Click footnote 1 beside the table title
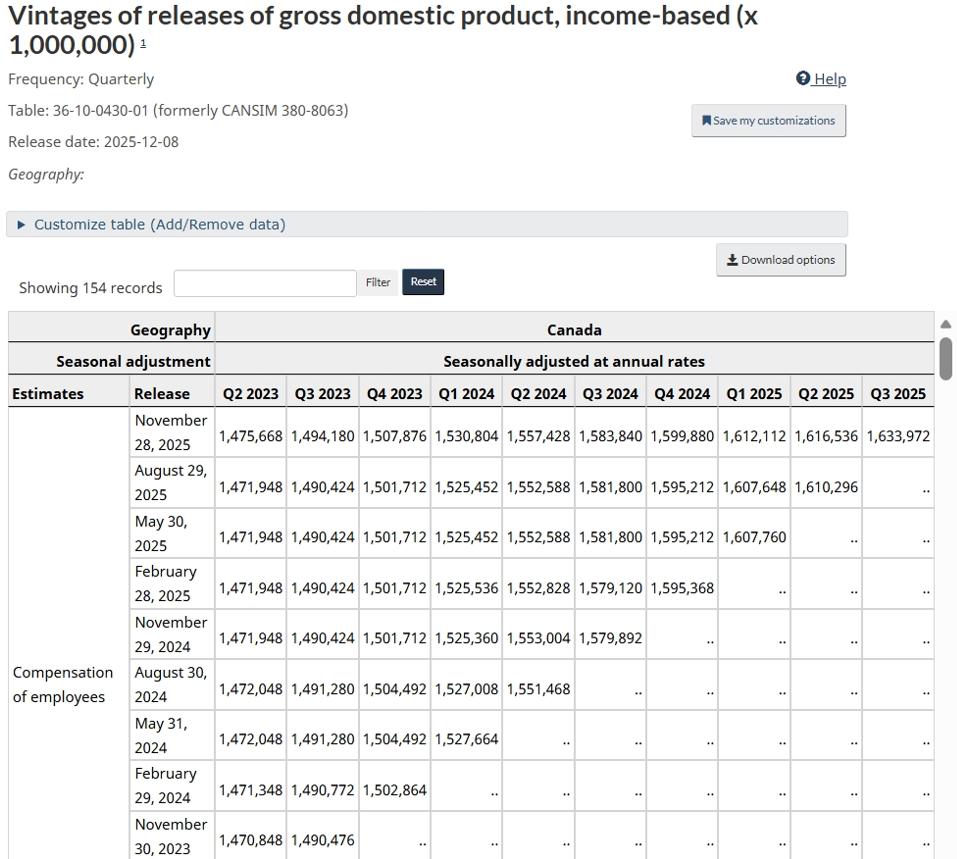Screen dimensions: 957x859 (142, 44)
